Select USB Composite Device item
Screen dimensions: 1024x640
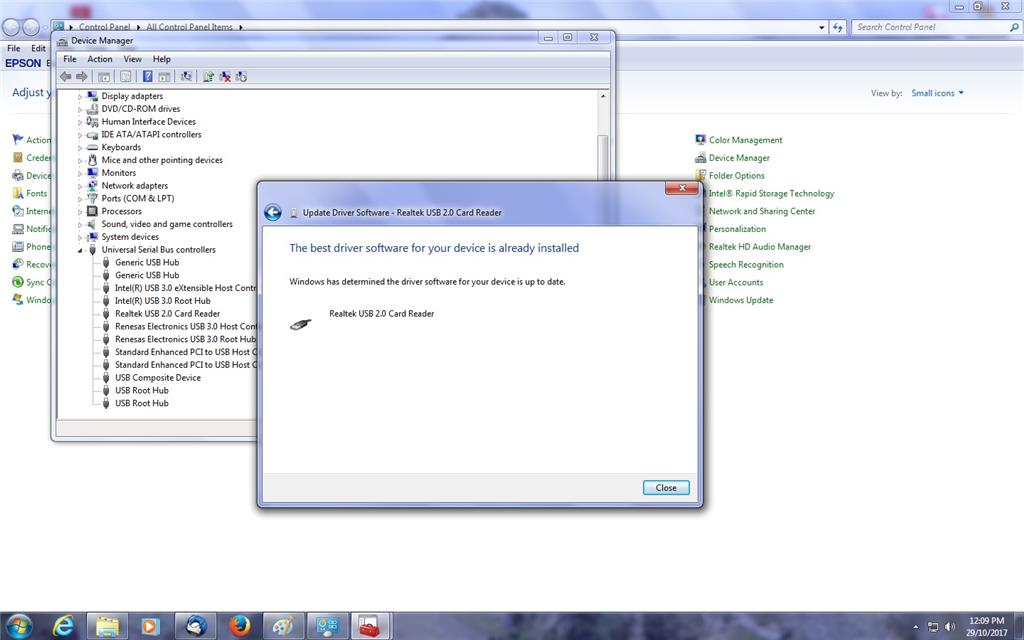(158, 377)
